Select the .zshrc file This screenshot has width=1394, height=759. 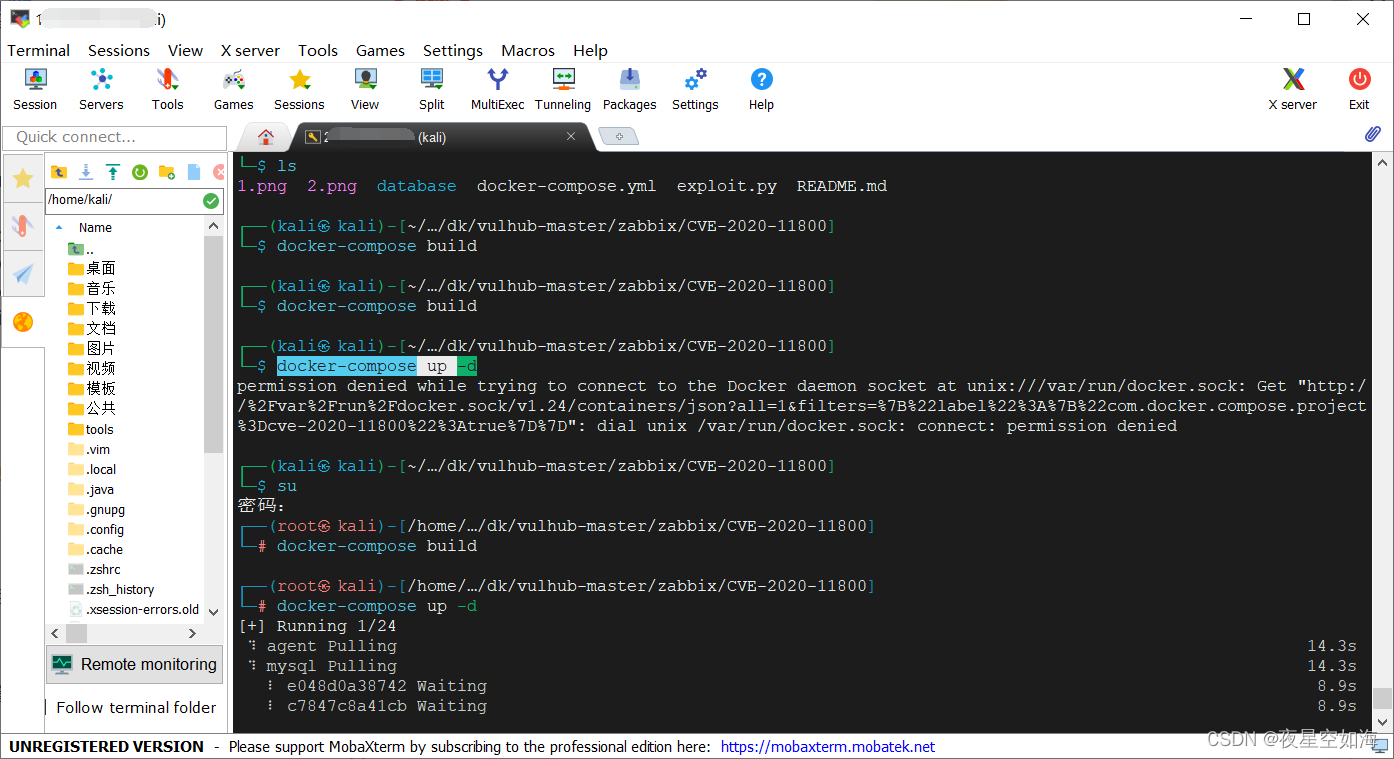(94, 569)
